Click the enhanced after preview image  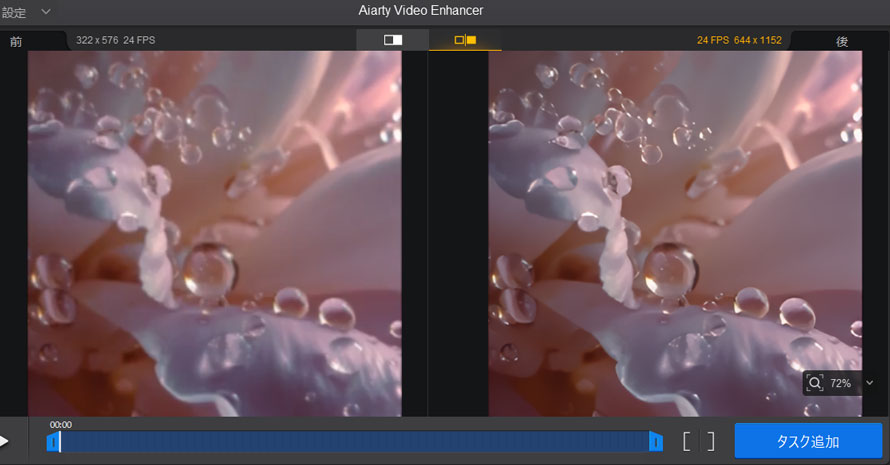[x=675, y=233]
